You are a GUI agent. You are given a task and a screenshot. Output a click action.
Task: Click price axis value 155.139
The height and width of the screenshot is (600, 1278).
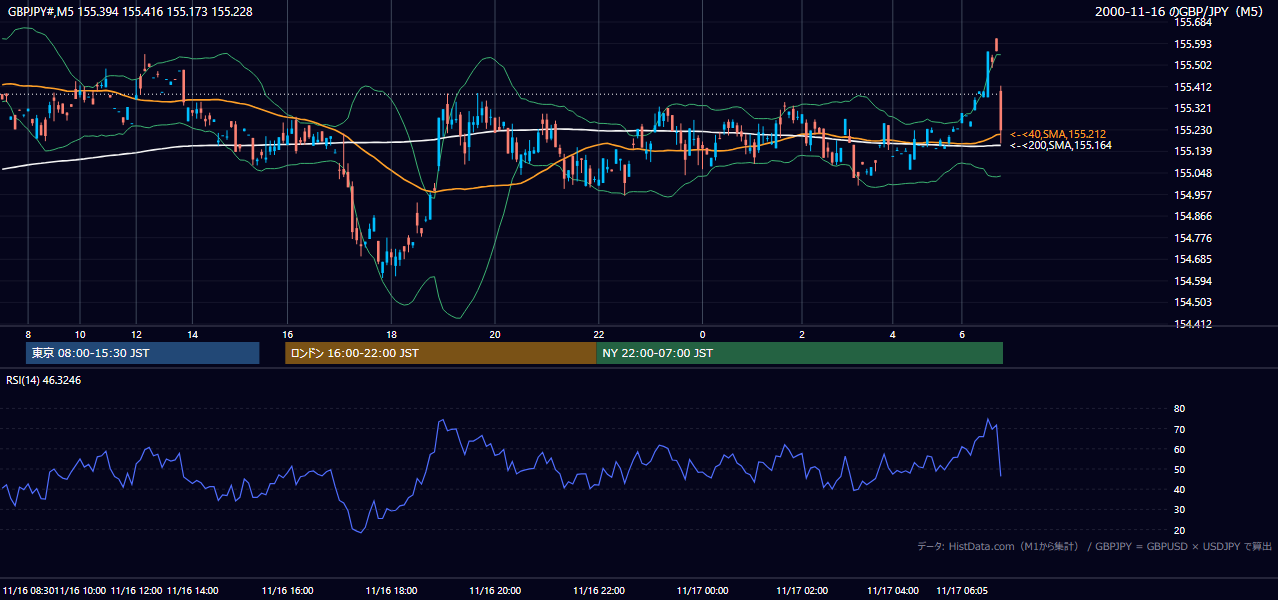1192,151
